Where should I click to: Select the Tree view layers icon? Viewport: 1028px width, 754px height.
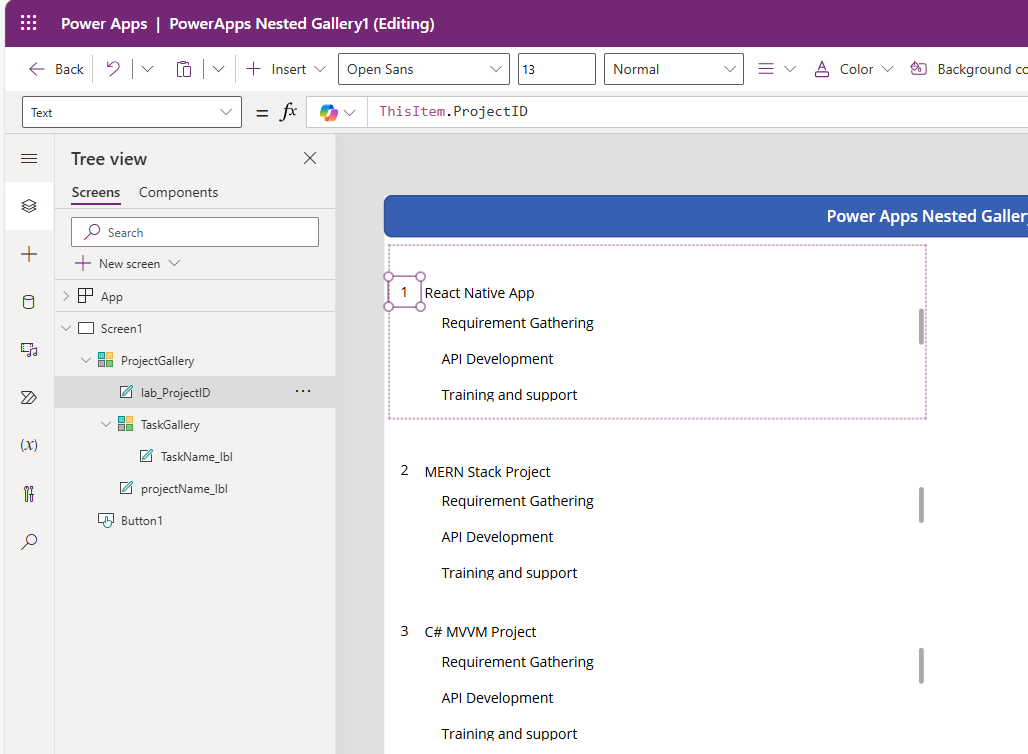pyautogui.click(x=29, y=206)
